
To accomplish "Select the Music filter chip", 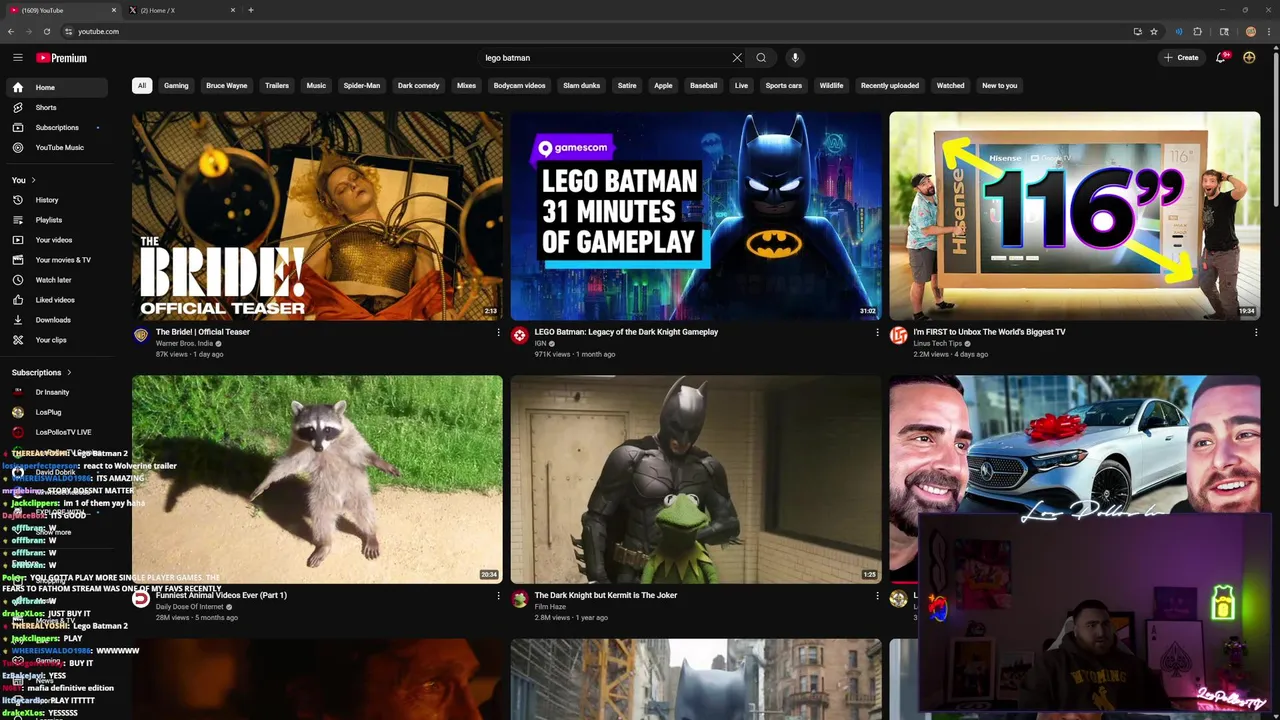I will click(316, 85).
